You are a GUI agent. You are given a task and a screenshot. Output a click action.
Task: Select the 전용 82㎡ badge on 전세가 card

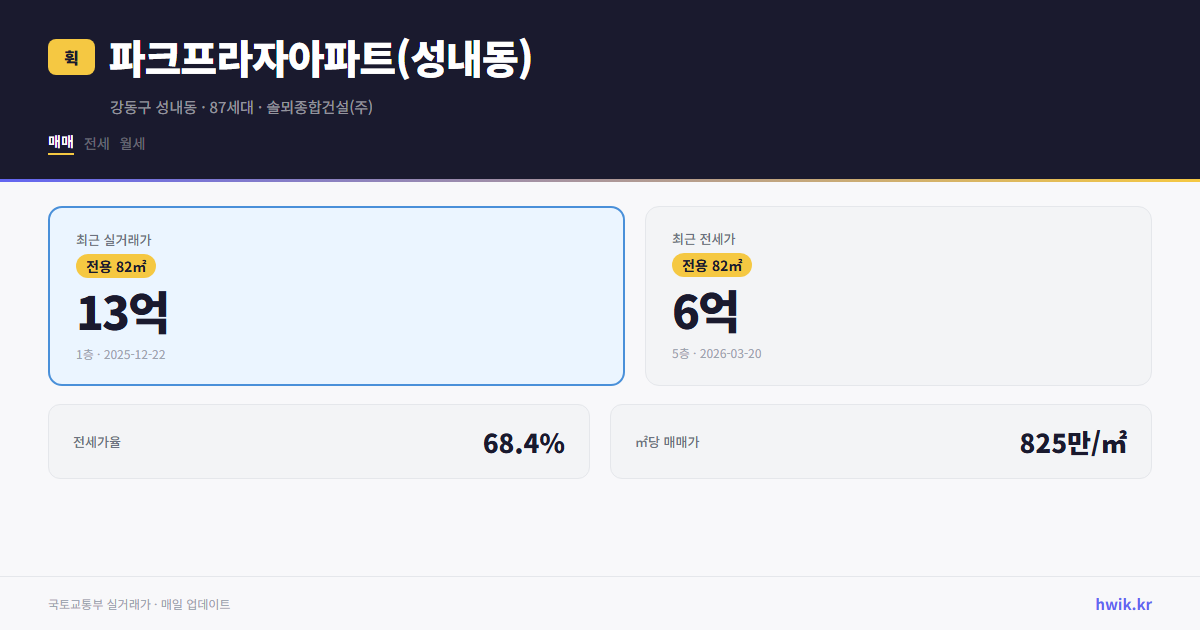[x=711, y=266]
